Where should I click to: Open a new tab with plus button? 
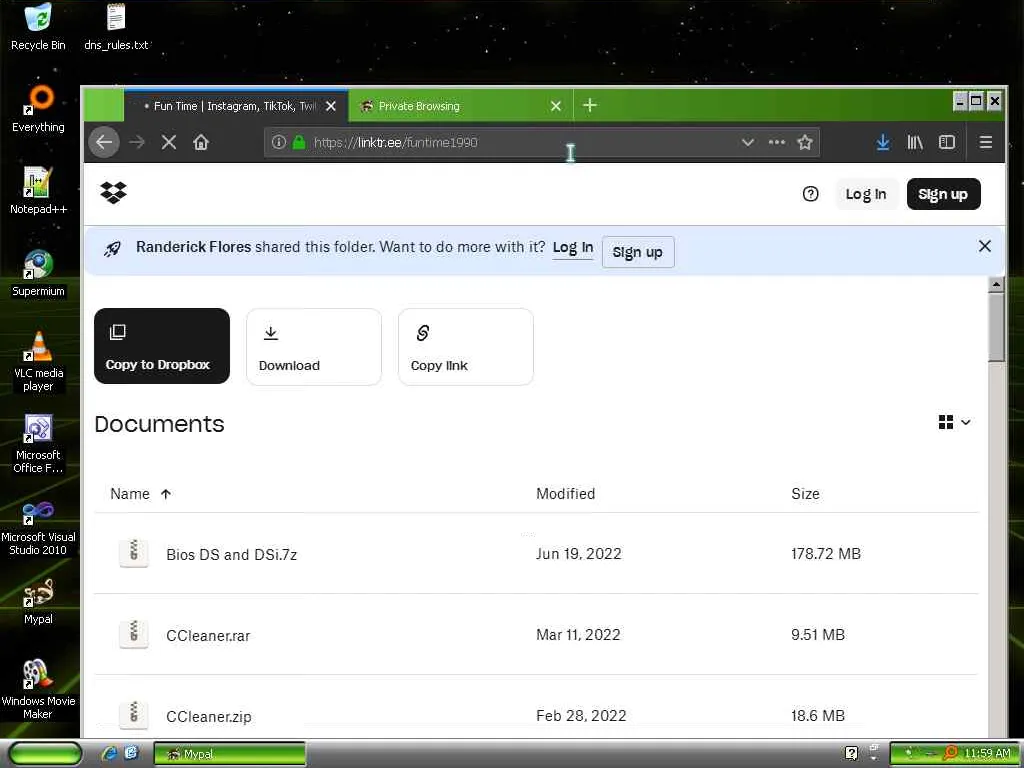(590, 105)
